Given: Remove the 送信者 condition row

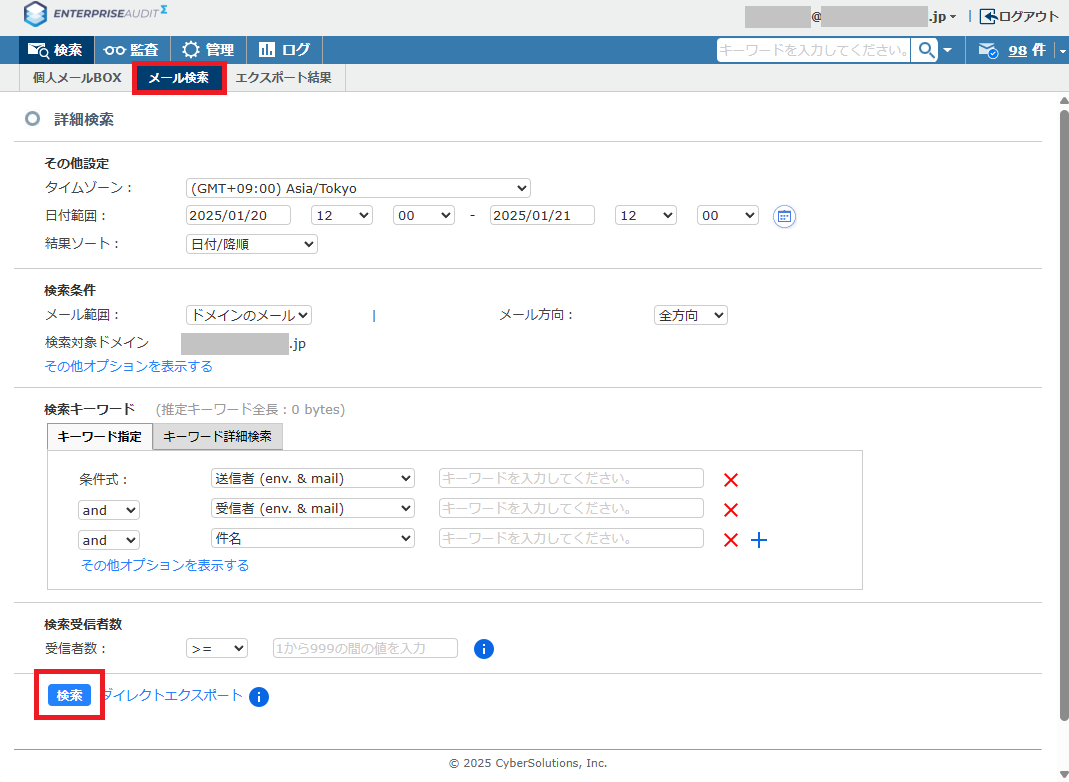Looking at the screenshot, I should pos(731,480).
